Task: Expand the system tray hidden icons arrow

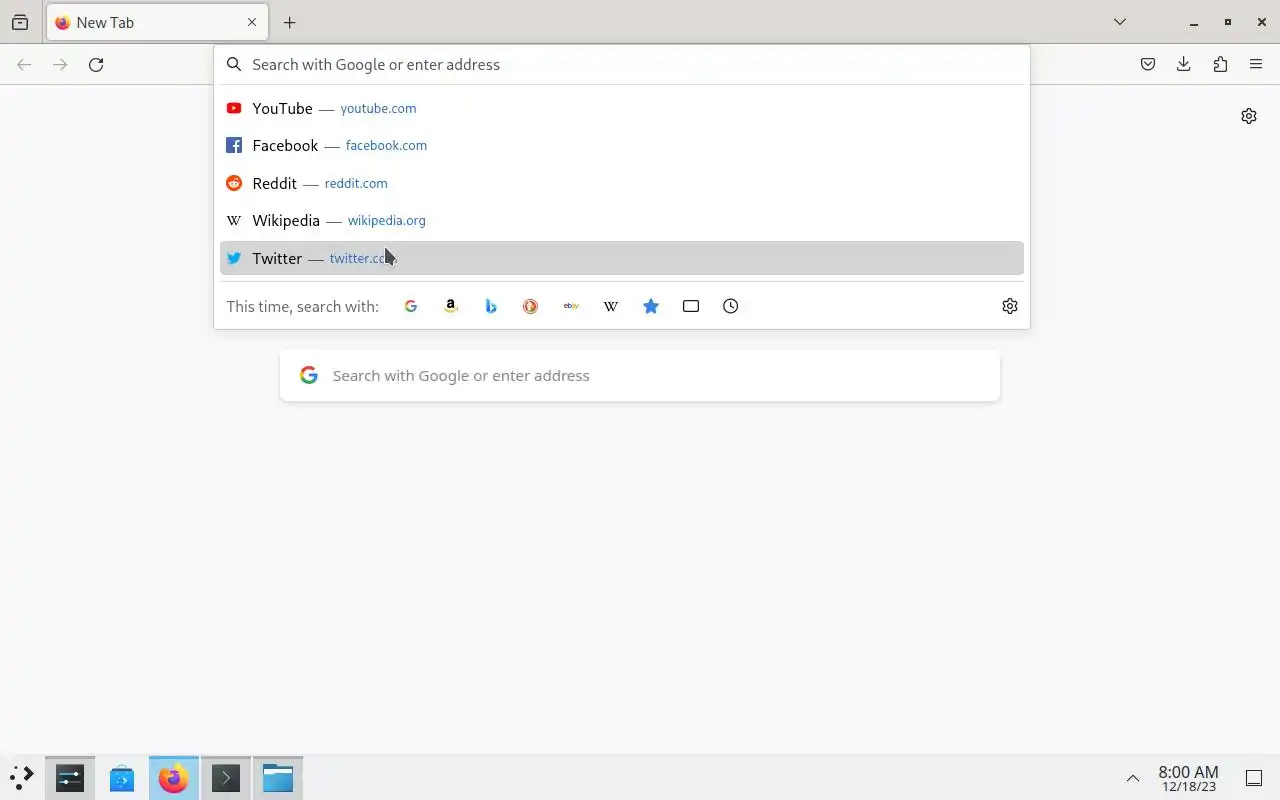Action: pyautogui.click(x=1133, y=778)
